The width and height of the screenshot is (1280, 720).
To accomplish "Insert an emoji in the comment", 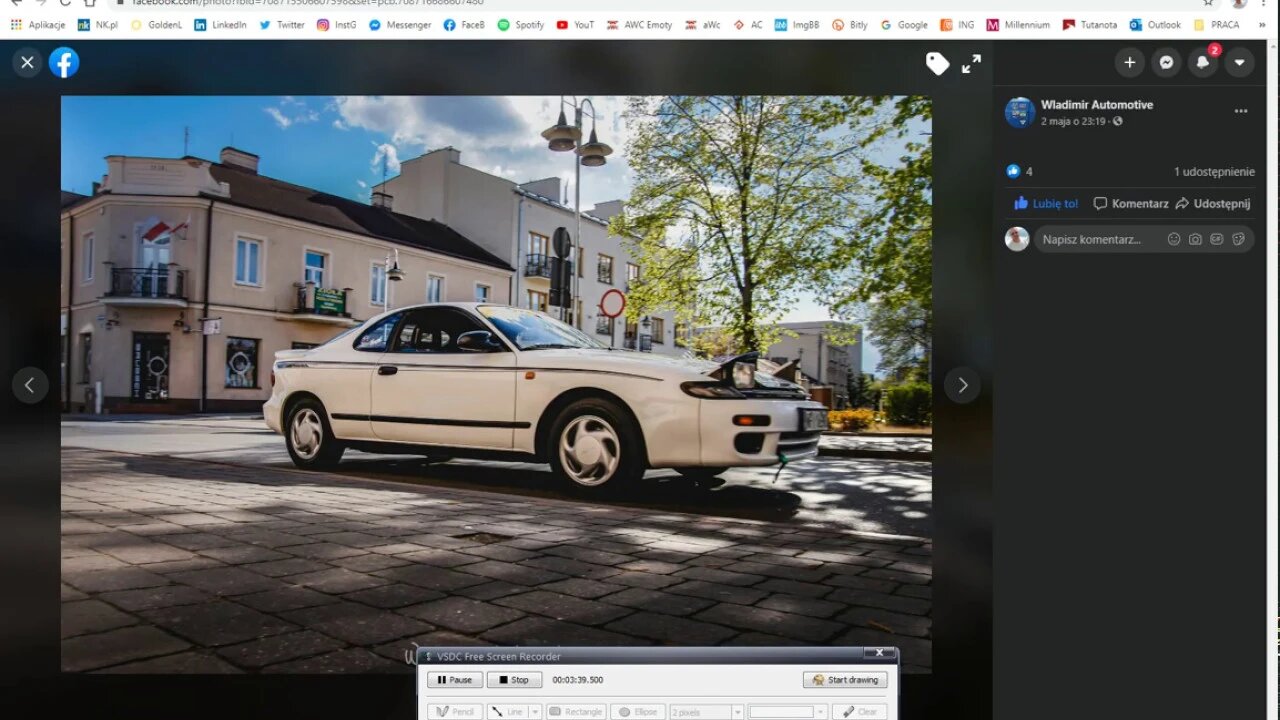I will (1174, 239).
